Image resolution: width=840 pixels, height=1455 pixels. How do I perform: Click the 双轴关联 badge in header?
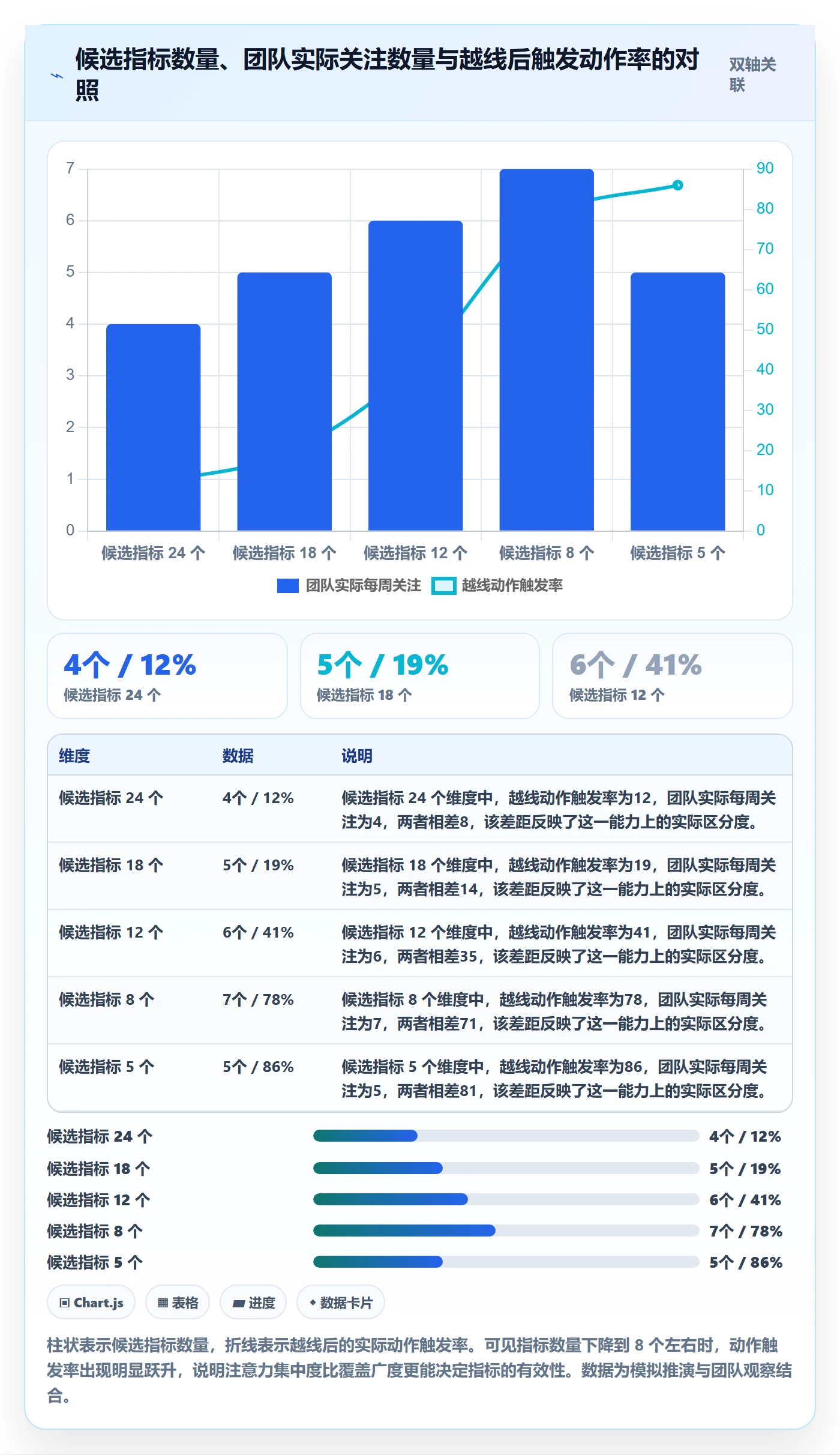752,74
